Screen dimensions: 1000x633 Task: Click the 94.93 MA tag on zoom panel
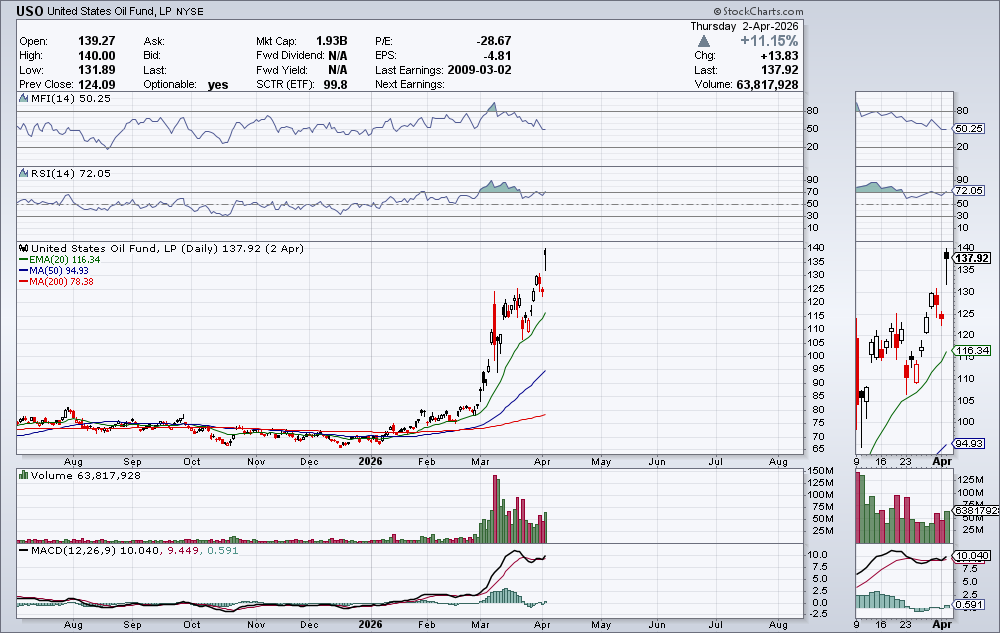coord(969,443)
